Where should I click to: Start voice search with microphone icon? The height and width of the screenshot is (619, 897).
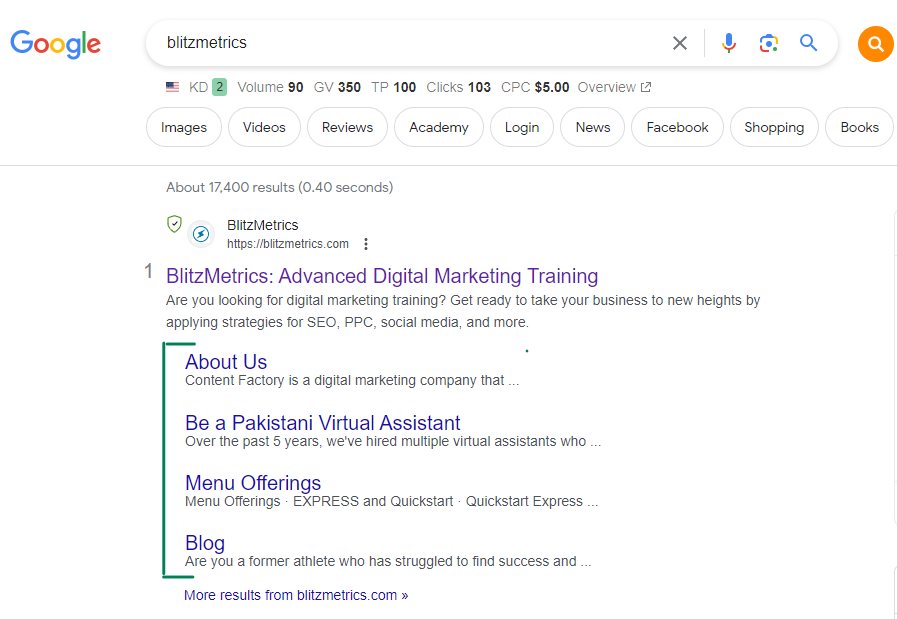point(729,43)
